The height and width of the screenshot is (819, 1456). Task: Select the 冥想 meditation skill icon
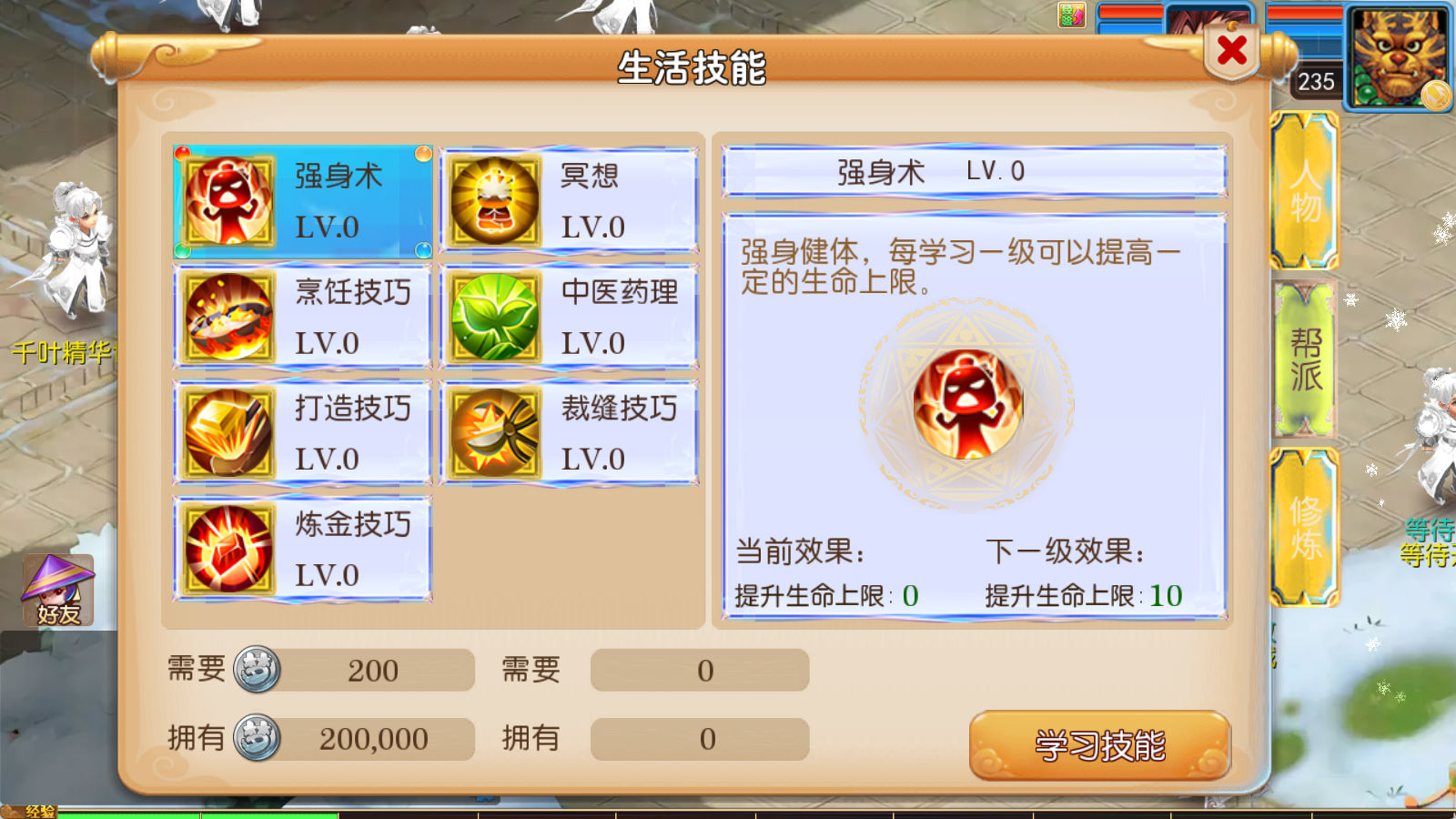coord(495,200)
